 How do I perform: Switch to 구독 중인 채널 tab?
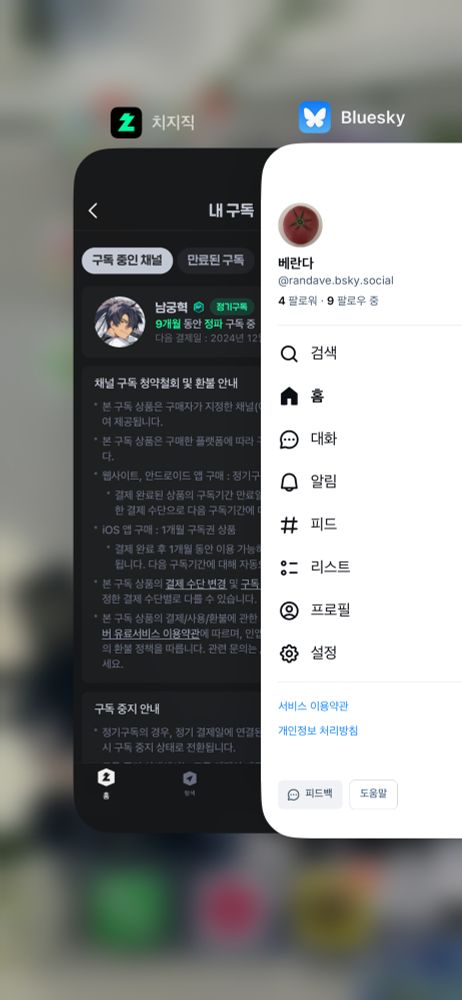click(x=127, y=260)
